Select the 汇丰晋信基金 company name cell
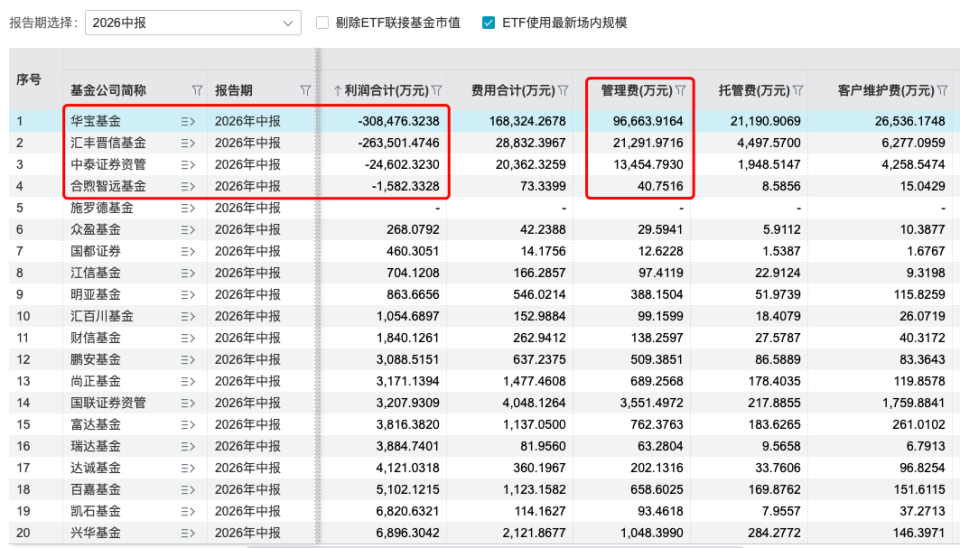Viewport: 960px width, 548px height. pos(108,143)
